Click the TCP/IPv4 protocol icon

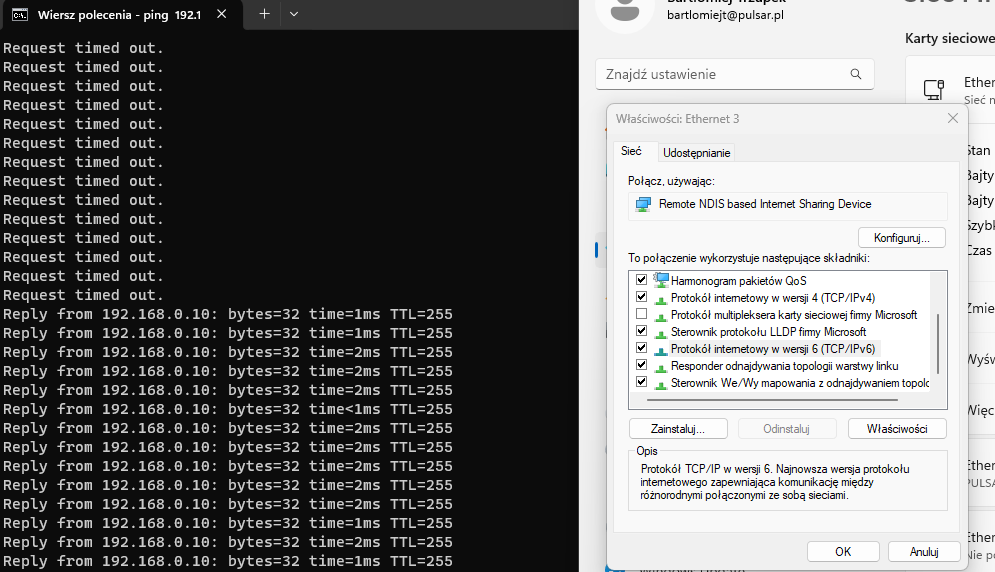(661, 298)
